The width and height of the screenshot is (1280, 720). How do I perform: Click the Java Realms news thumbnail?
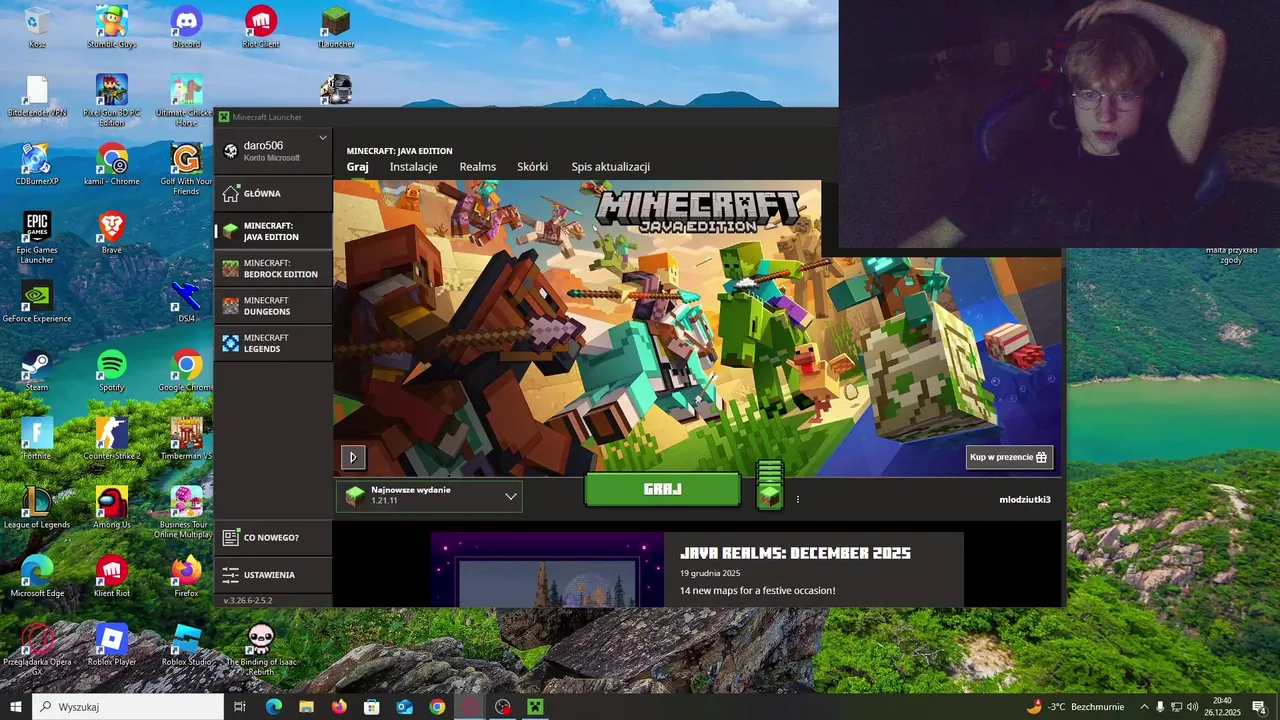[x=547, y=569]
